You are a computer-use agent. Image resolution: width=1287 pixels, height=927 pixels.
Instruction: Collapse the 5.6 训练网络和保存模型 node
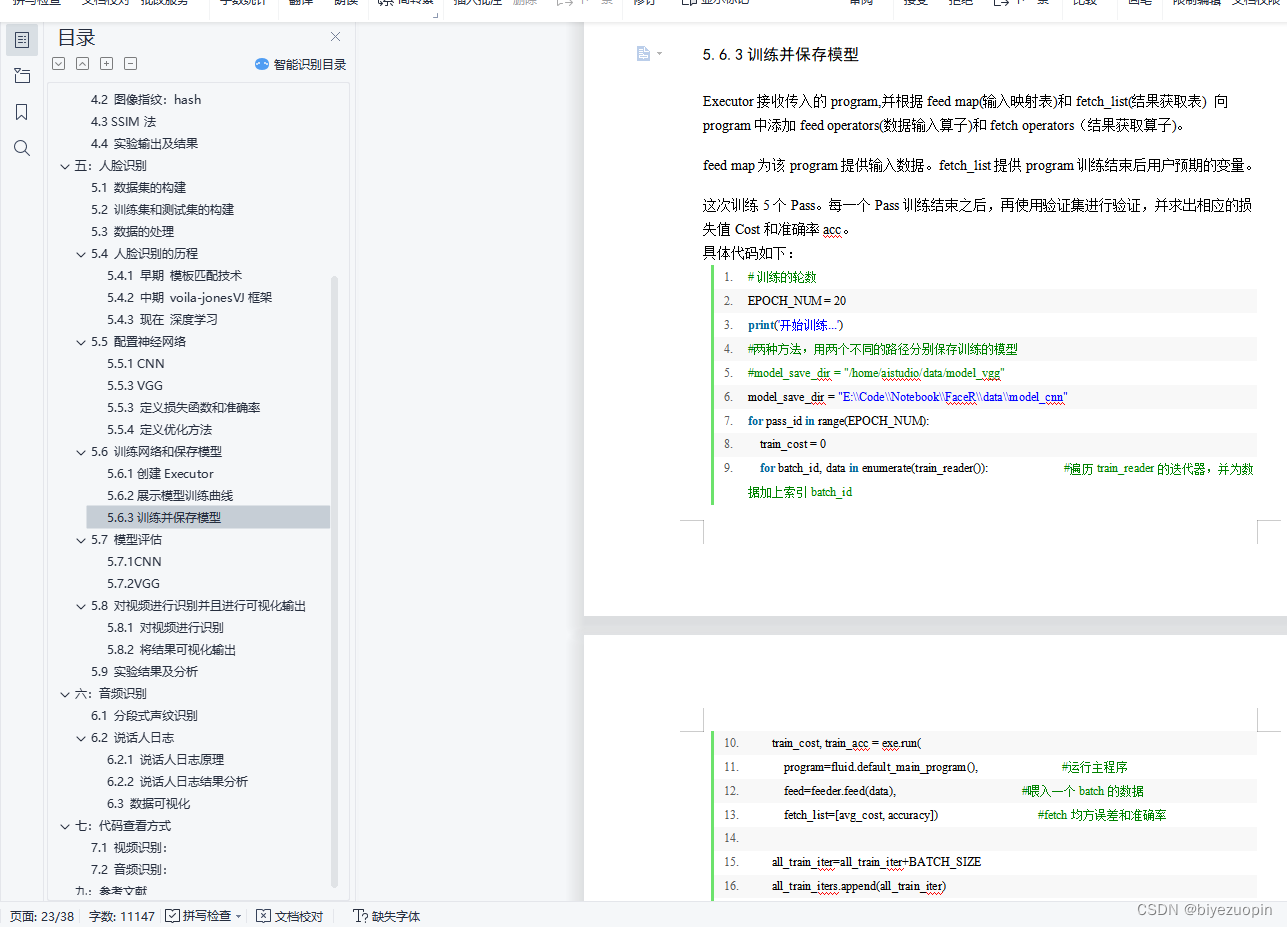[x=81, y=452]
